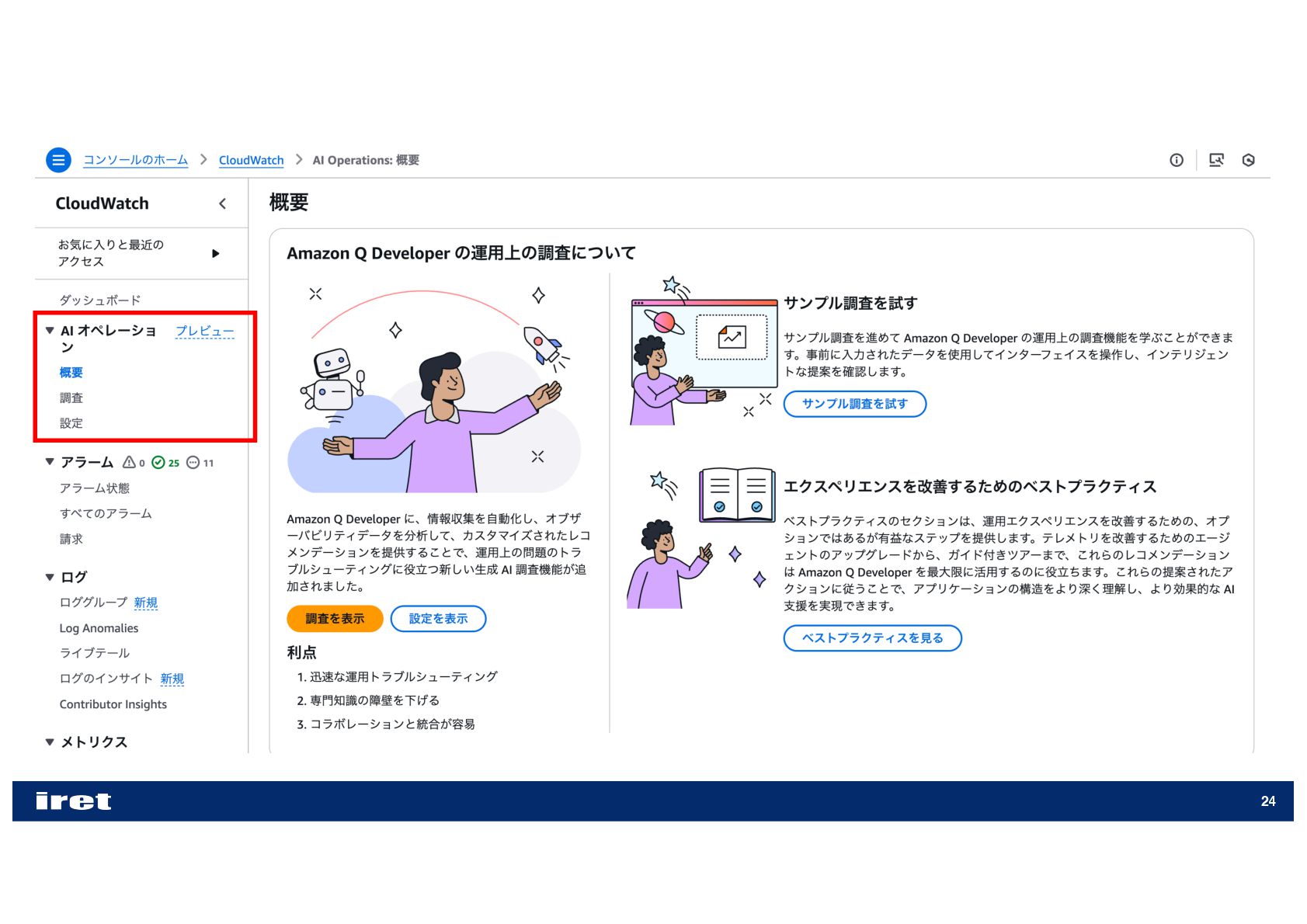Screen dimensions: 1307x924
Task: Open ロググループ in the sidebar
Action: point(93,603)
